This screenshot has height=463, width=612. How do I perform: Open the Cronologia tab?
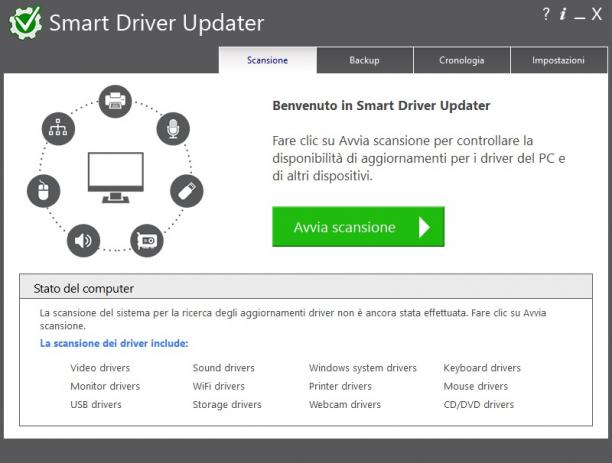point(462,60)
